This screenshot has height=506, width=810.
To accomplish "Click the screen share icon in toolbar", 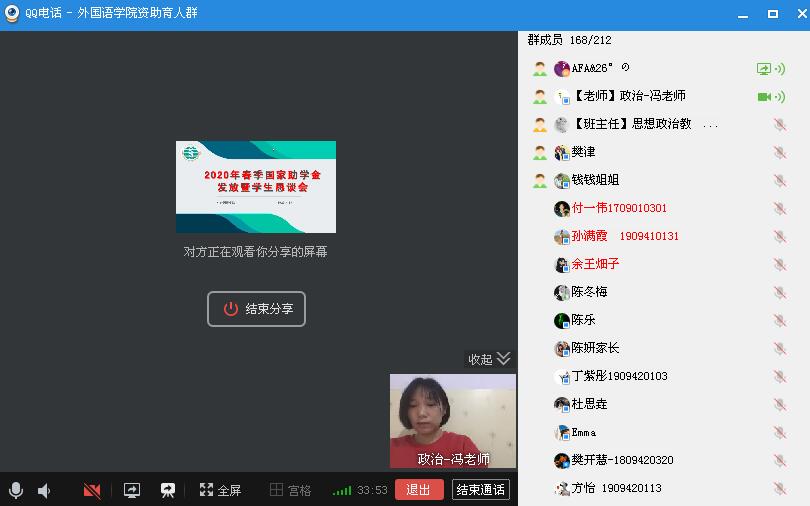I will coord(132,490).
